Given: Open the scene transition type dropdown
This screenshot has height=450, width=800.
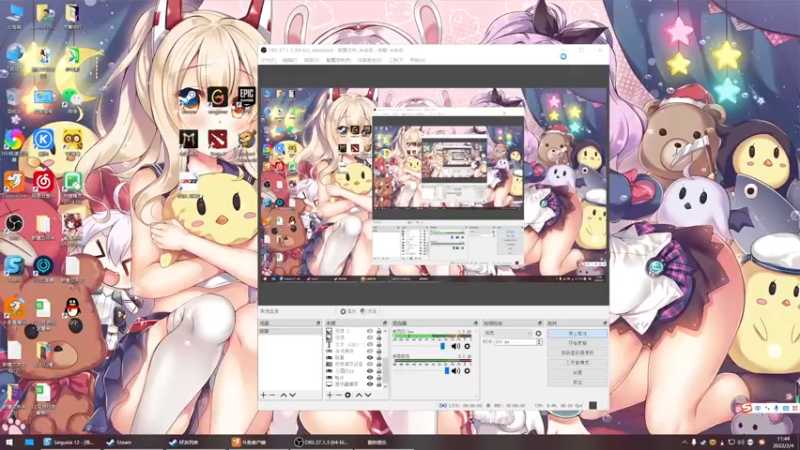Looking at the screenshot, I should tap(507, 333).
